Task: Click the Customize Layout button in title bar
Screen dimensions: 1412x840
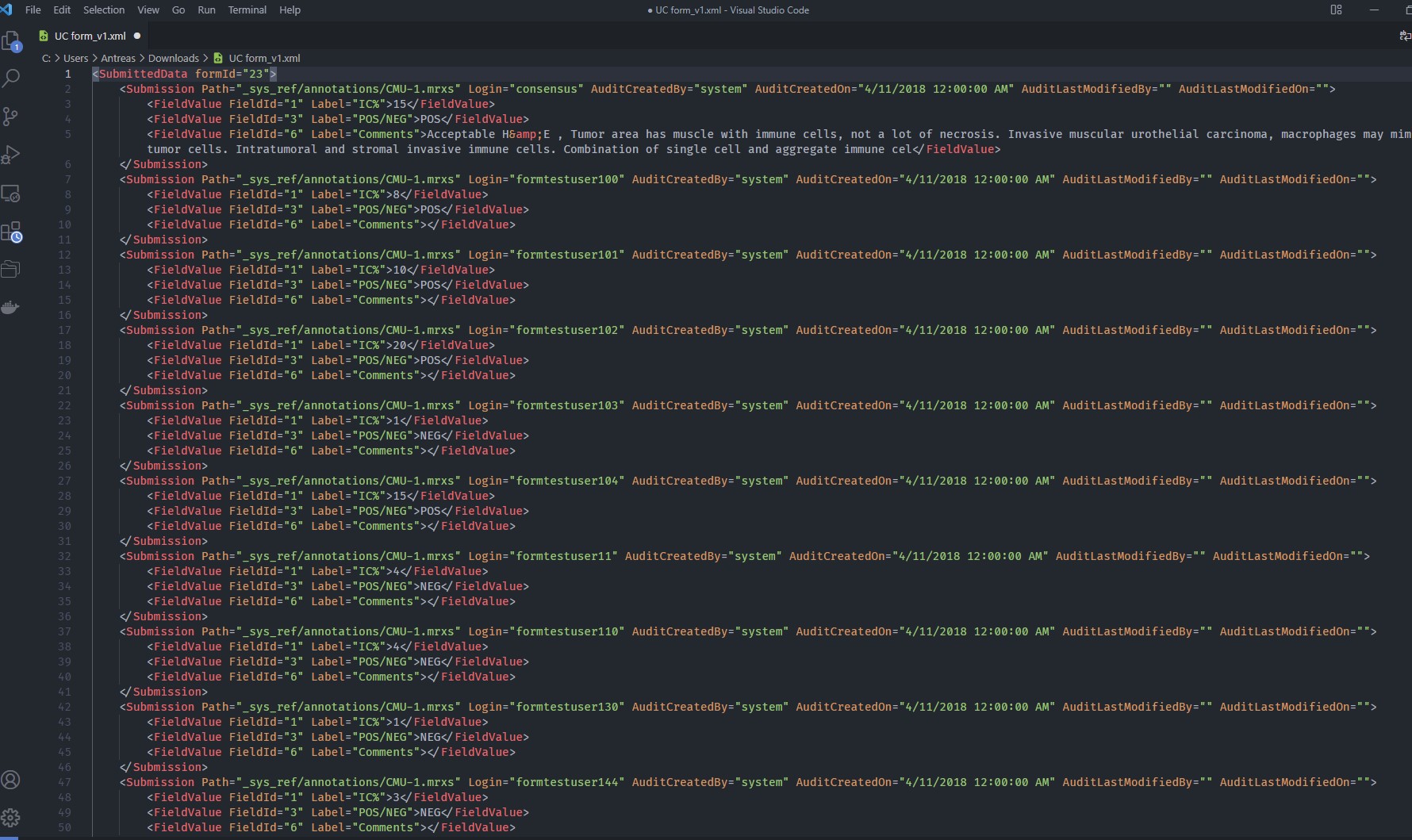Action: (x=1336, y=10)
